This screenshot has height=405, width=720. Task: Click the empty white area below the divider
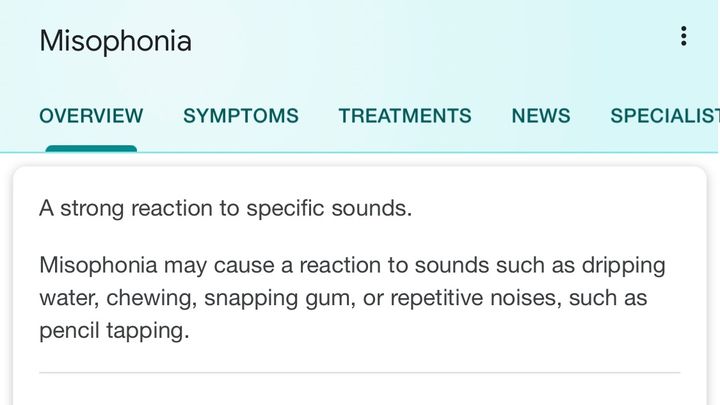tap(359, 391)
